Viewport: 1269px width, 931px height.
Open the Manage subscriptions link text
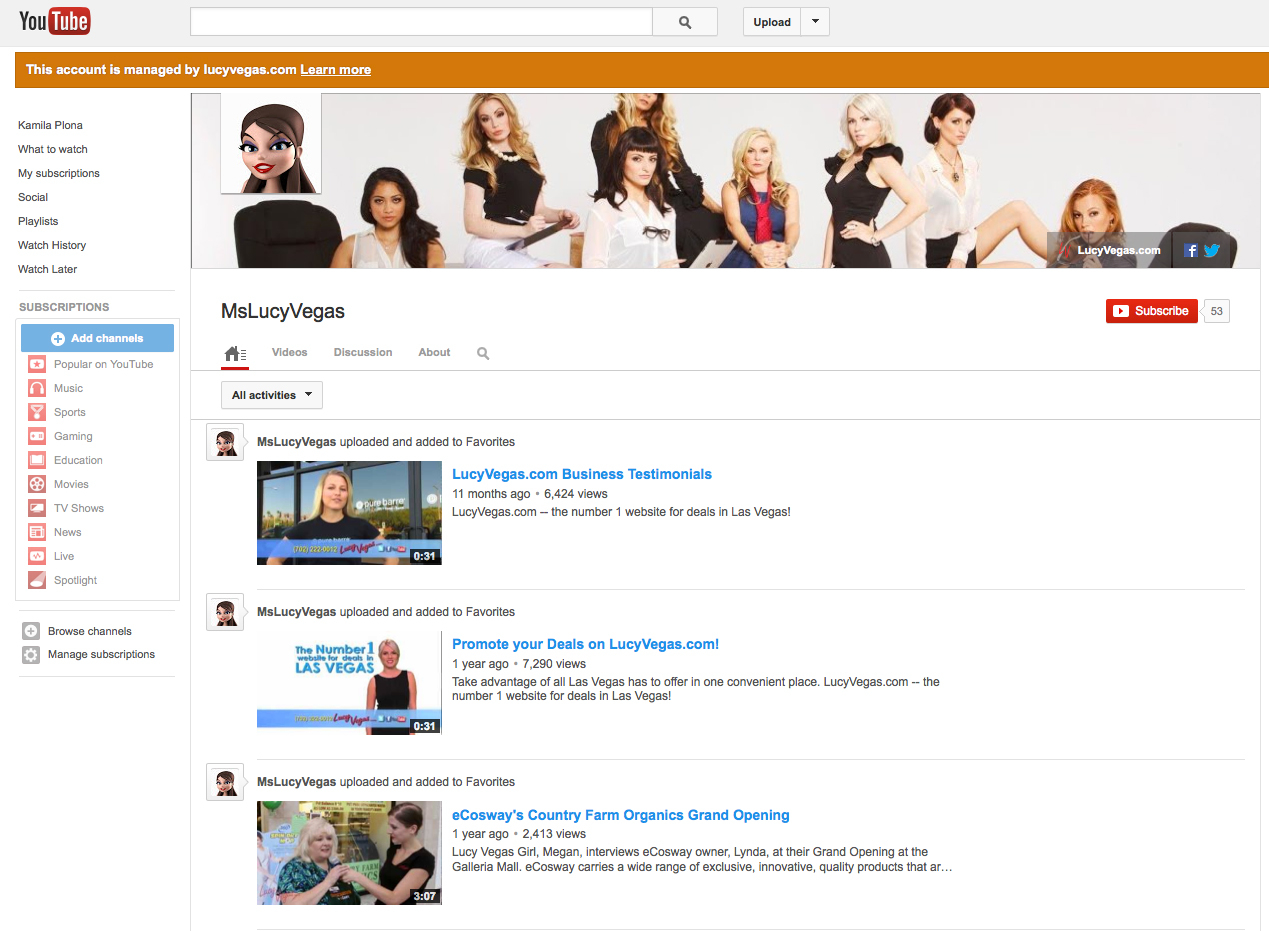pyautogui.click(x=101, y=654)
